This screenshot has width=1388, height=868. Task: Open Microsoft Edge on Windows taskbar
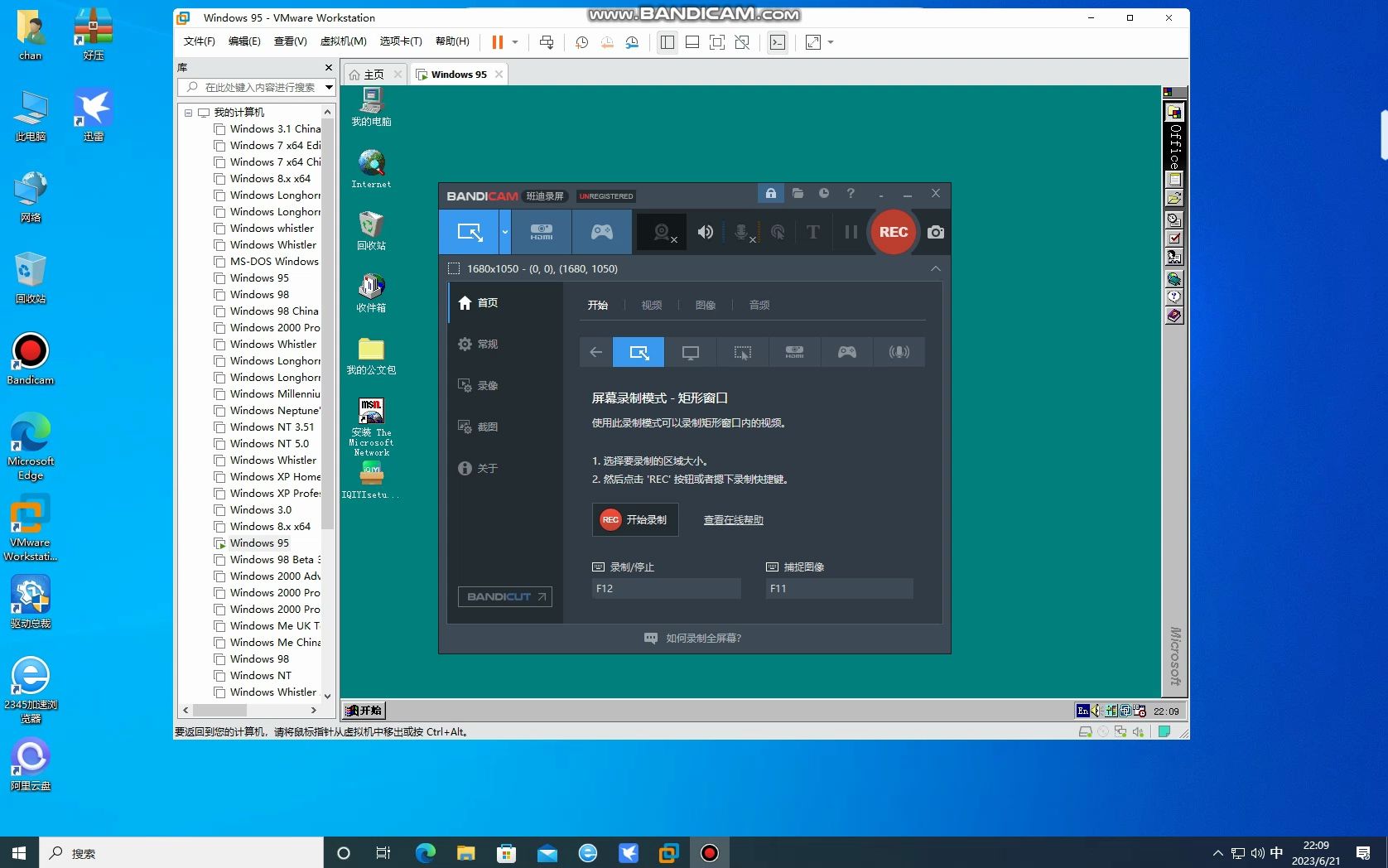tap(426, 853)
